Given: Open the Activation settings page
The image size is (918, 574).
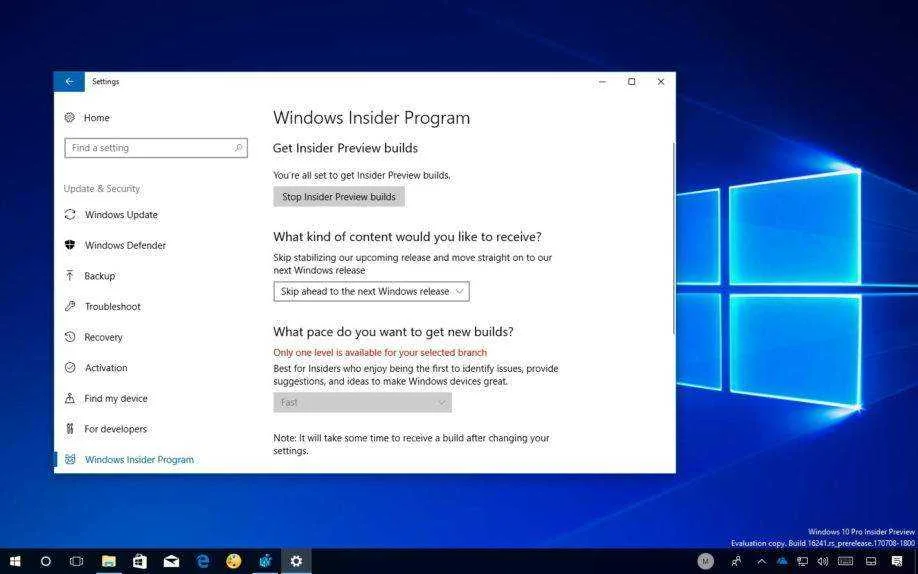Looking at the screenshot, I should click(106, 367).
